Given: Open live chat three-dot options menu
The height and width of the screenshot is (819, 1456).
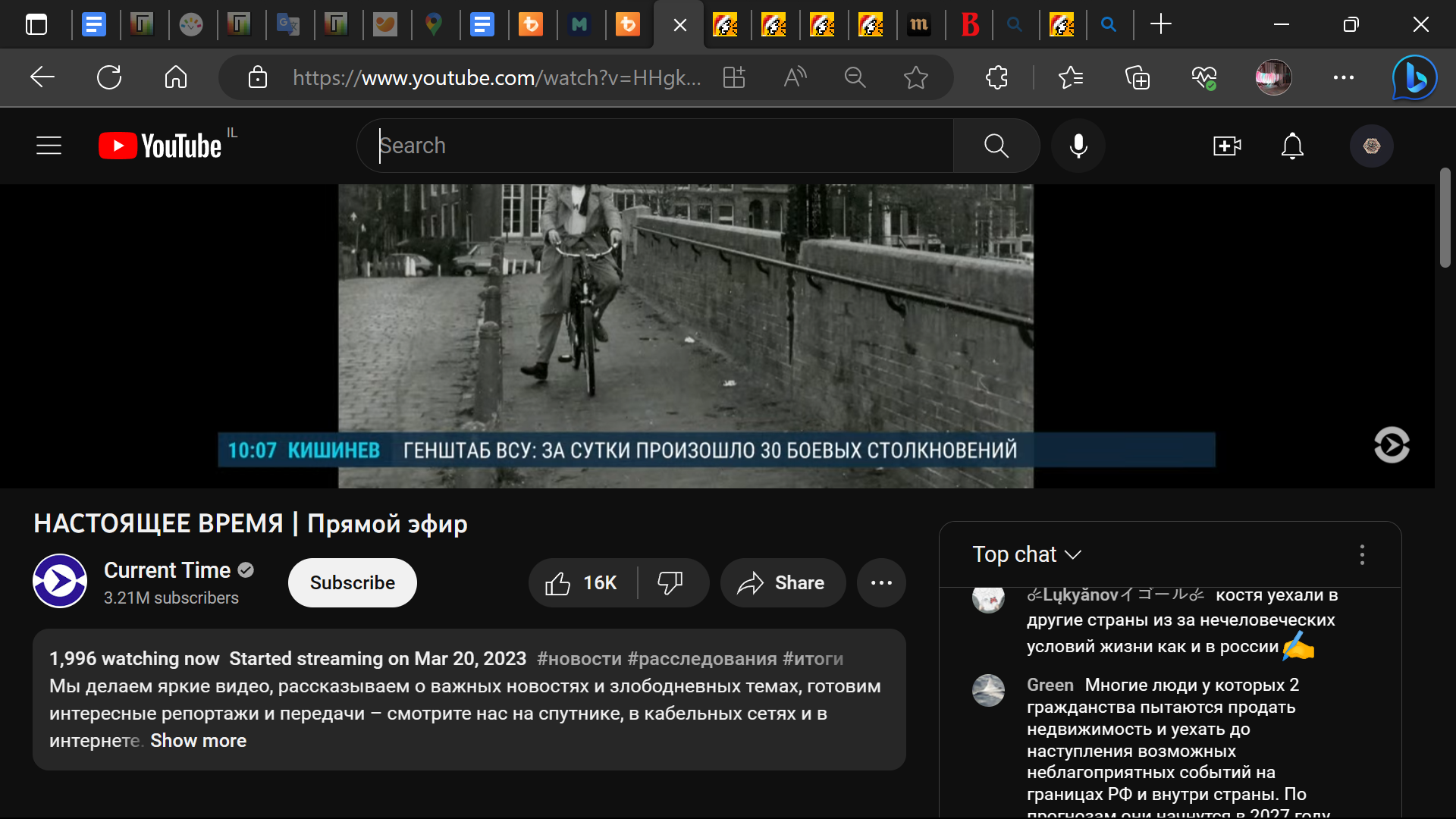Looking at the screenshot, I should click(1362, 555).
